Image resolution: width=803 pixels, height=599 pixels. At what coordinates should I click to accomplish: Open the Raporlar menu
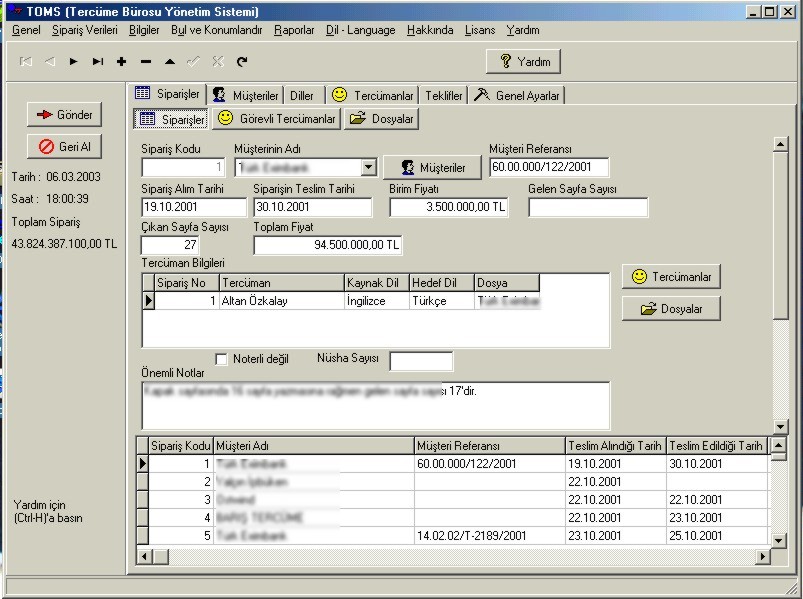click(x=294, y=30)
